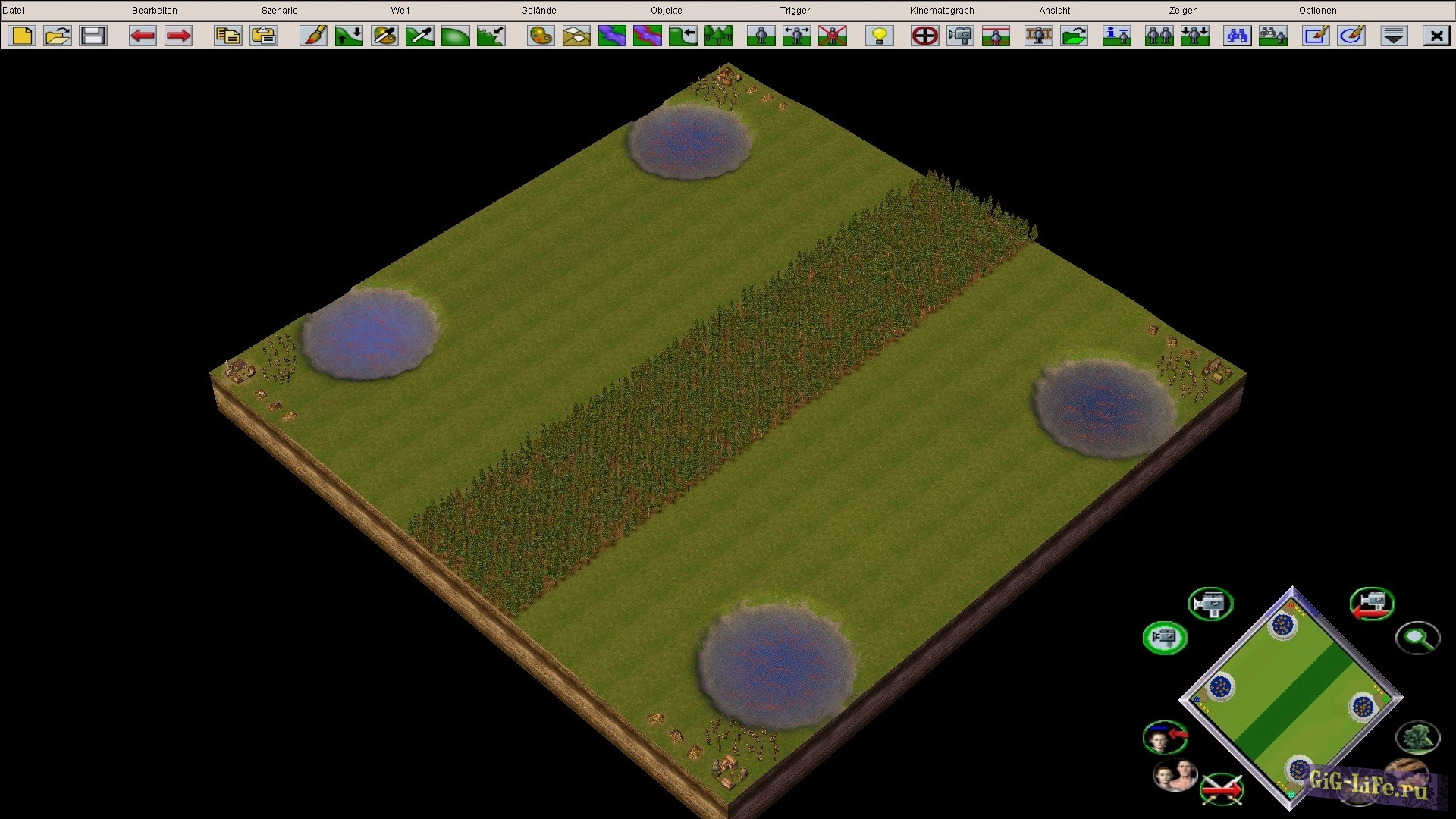This screenshot has width=1456, height=819.
Task: Select the terrain paintbrush tool
Action: pos(313,36)
